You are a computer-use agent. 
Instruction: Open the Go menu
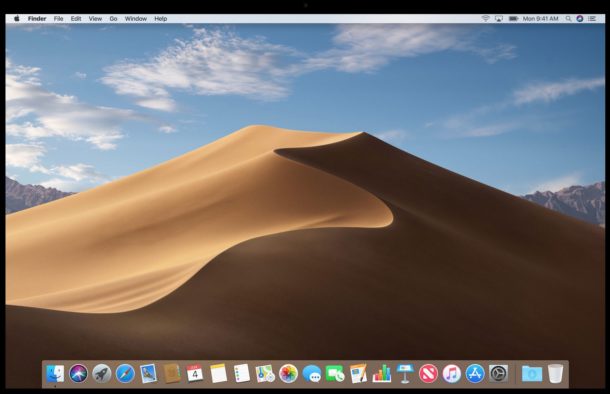[113, 18]
